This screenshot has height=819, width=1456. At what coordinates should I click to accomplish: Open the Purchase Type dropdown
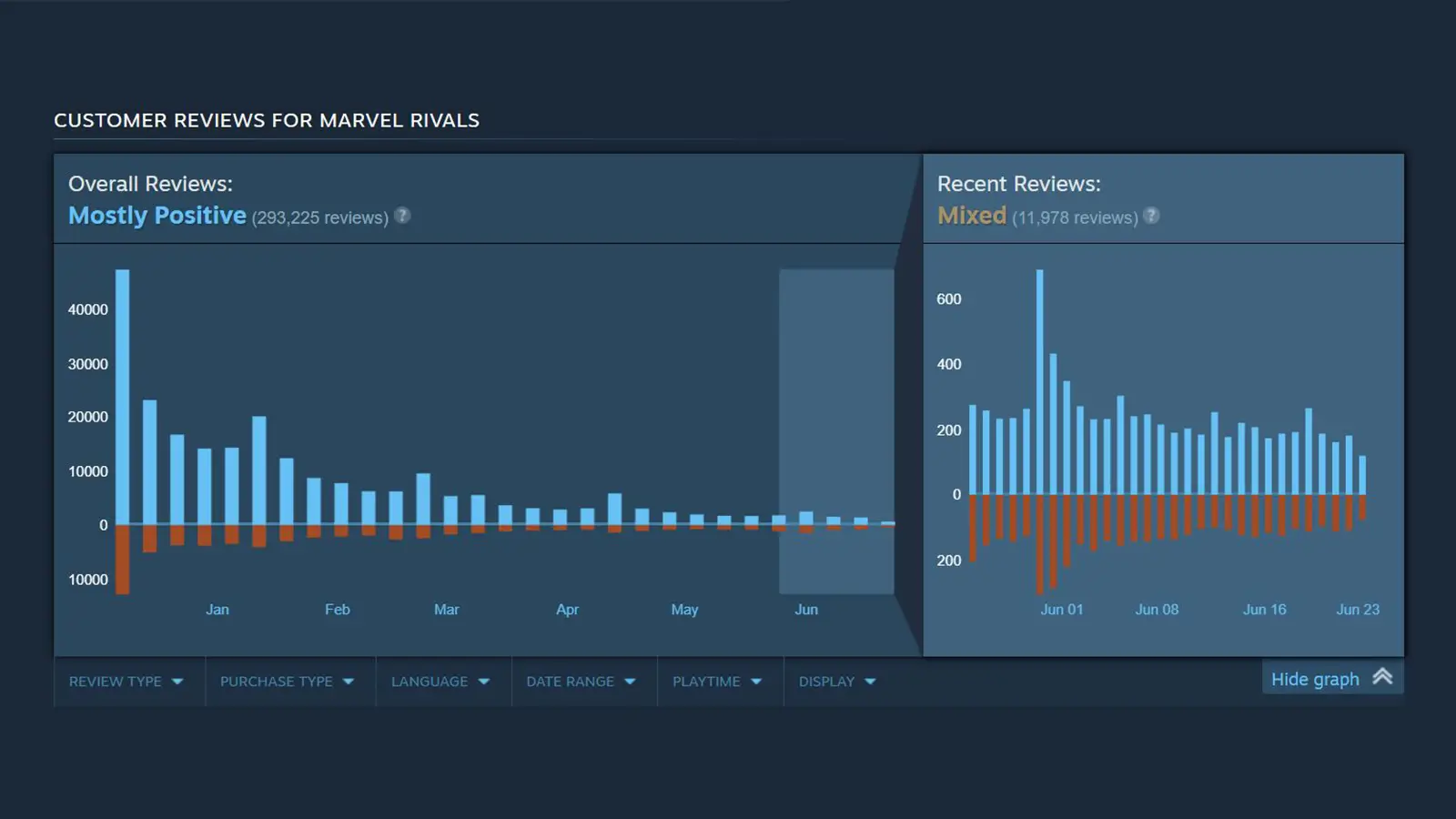[x=288, y=682]
